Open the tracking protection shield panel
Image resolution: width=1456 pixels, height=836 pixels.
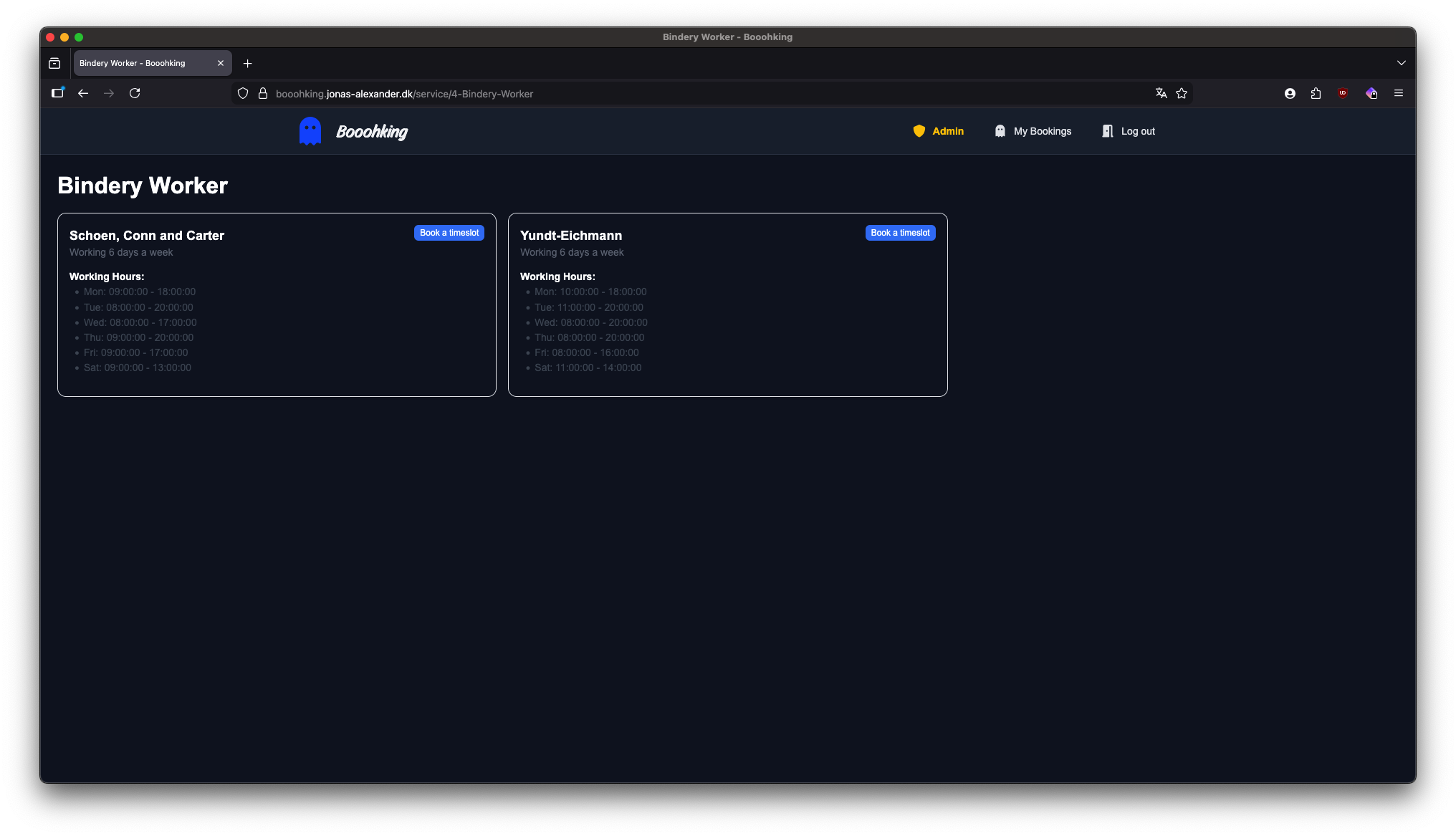tap(243, 94)
